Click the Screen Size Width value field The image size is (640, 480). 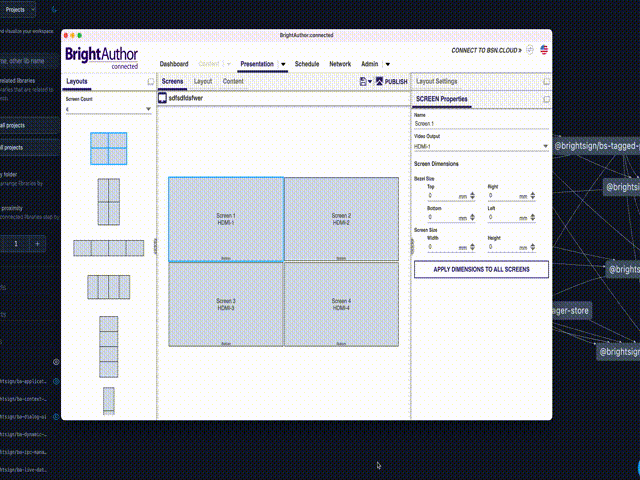(x=442, y=247)
